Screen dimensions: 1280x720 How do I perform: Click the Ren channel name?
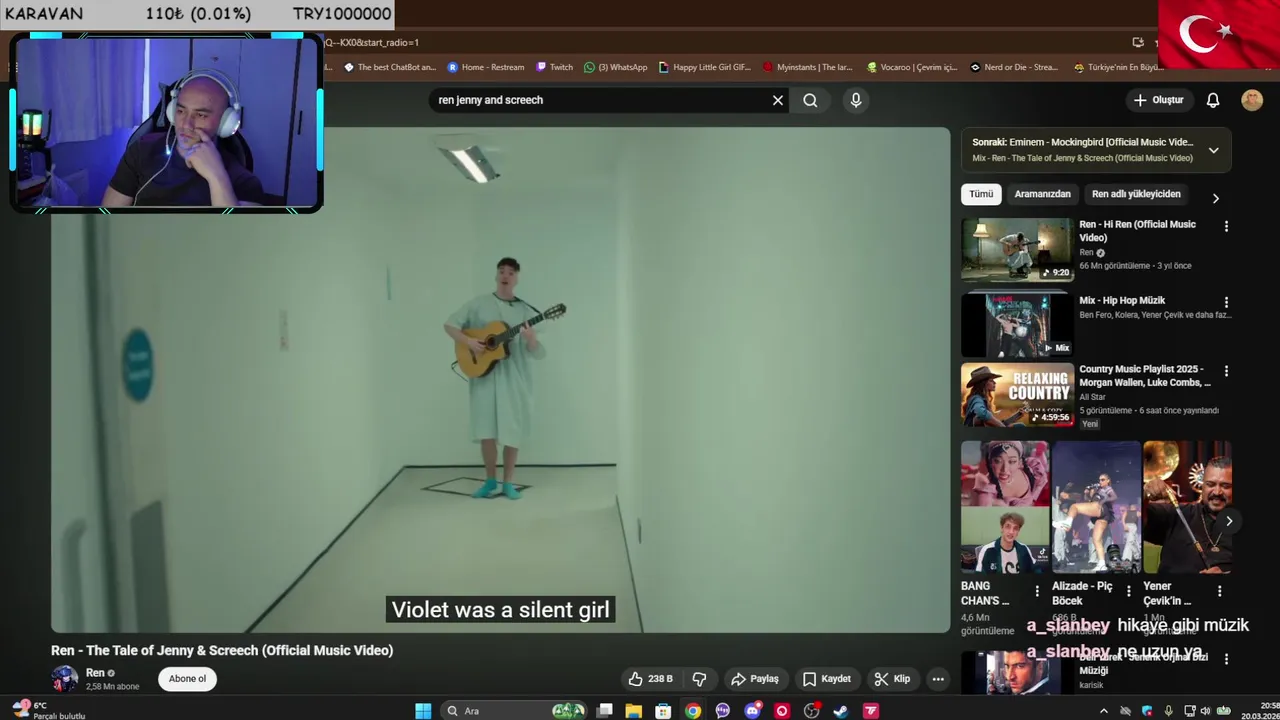(x=95, y=673)
